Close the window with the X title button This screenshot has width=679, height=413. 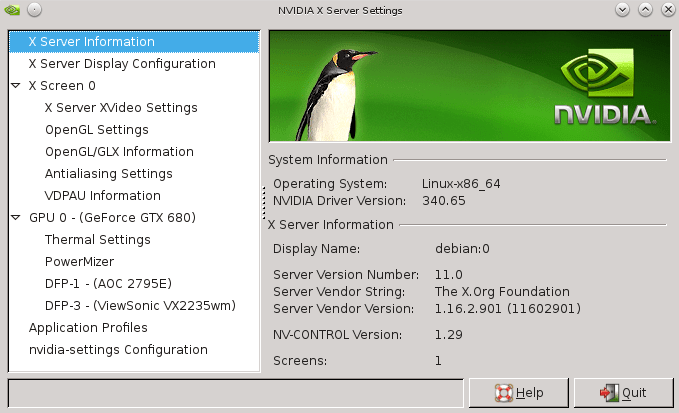668,10
